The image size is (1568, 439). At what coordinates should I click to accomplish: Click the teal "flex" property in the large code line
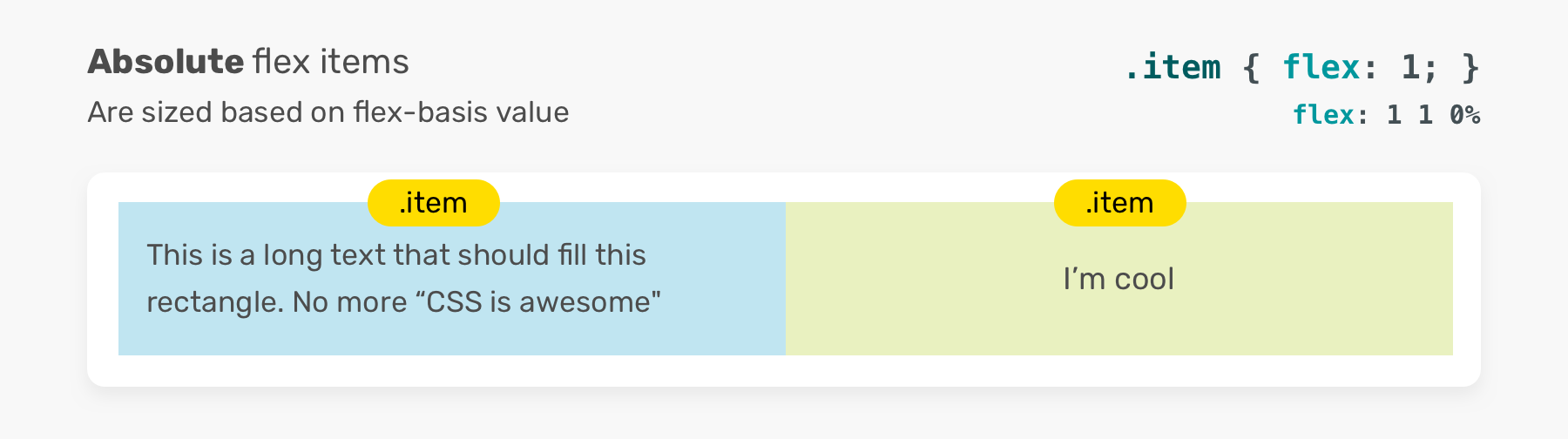(x=1321, y=67)
